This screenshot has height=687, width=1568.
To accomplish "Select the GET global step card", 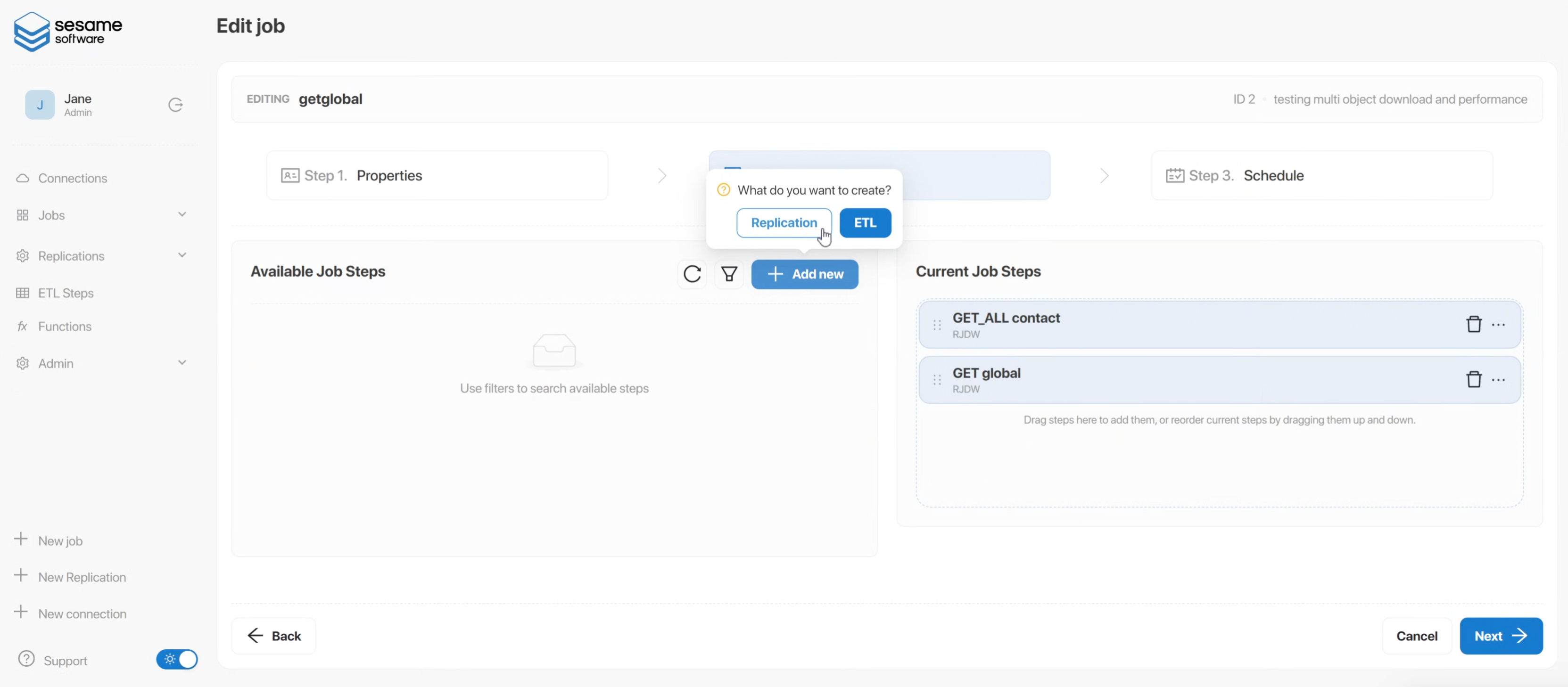I will pyautogui.click(x=1219, y=380).
